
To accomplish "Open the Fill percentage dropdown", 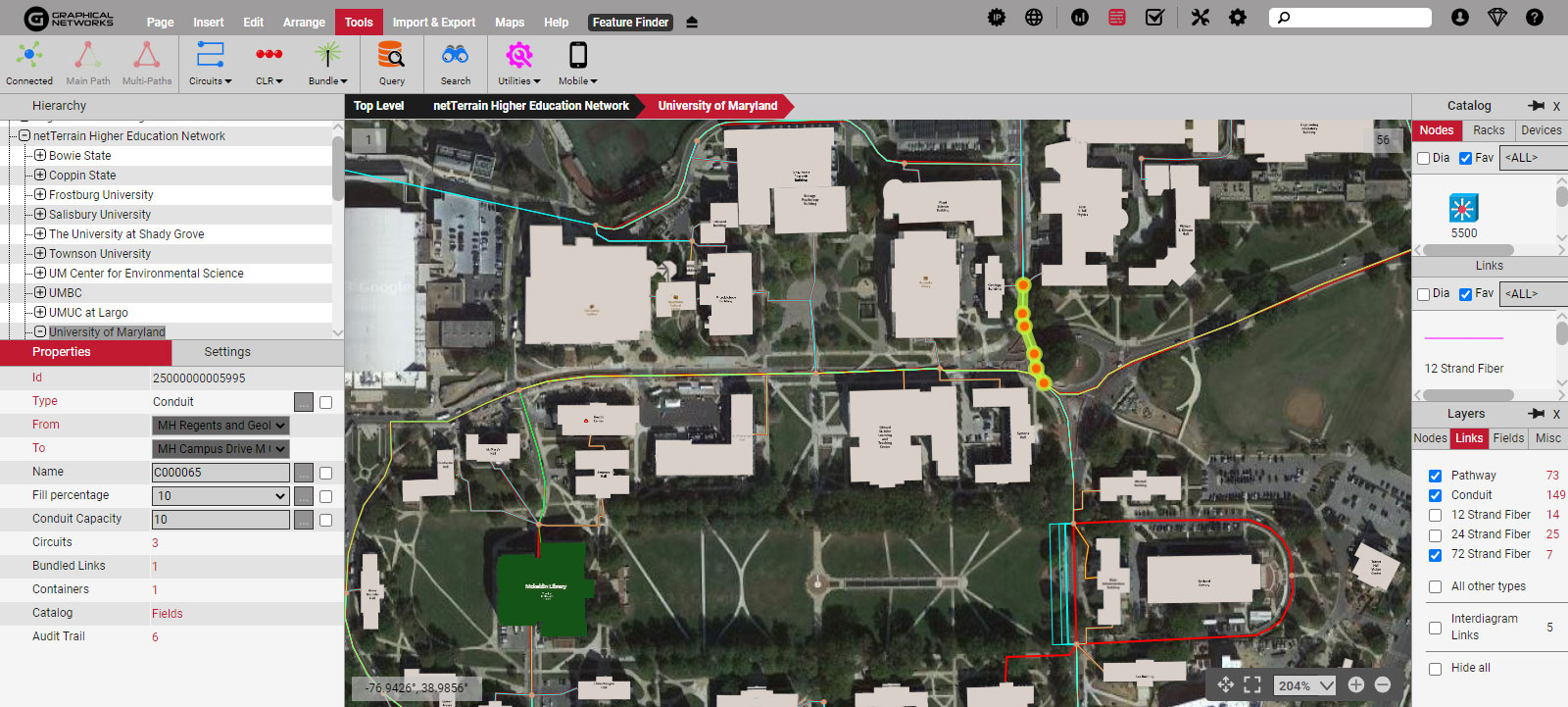I will coord(220,496).
